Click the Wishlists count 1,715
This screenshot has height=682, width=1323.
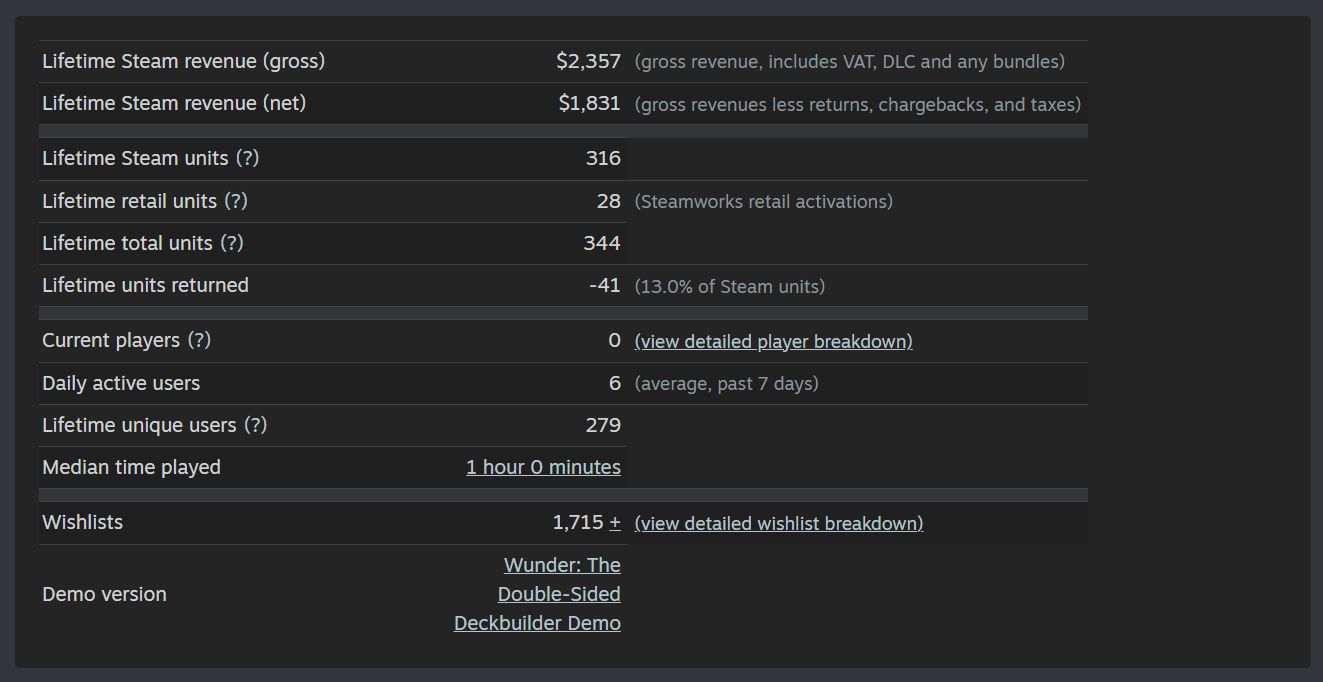(x=578, y=522)
